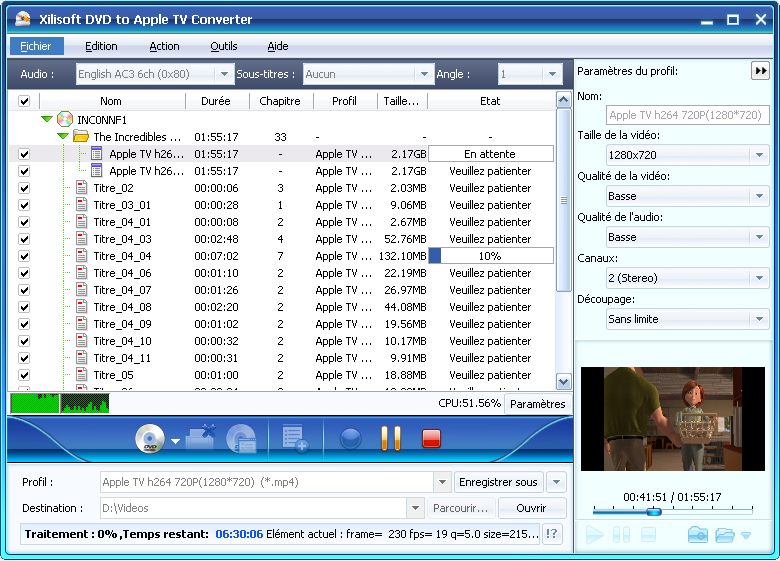Click the Parcourir button
This screenshot has width=780, height=561.
[x=461, y=508]
